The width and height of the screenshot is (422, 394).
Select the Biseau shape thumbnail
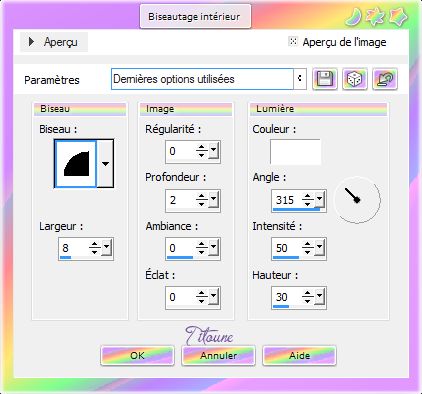tap(76, 164)
